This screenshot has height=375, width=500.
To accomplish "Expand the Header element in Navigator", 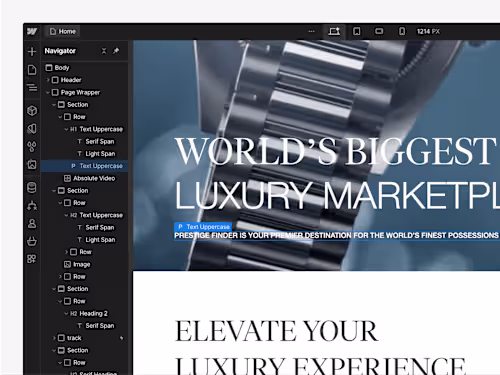I will (48, 80).
